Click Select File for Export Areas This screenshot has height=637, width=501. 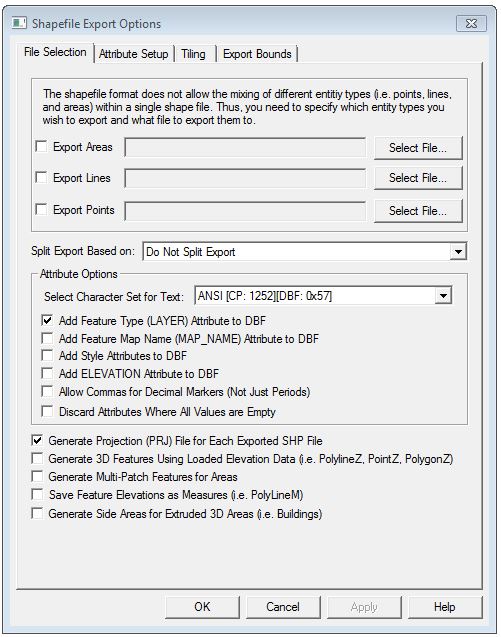pos(418,148)
